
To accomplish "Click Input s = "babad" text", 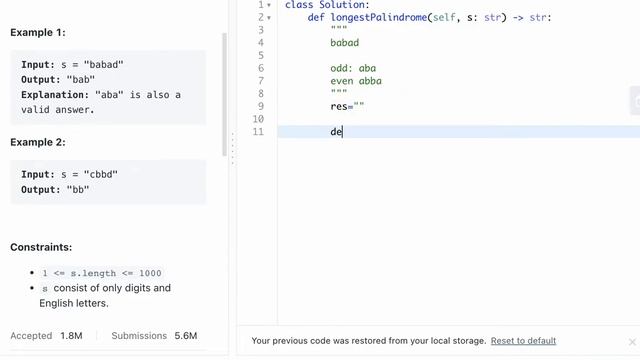I will click(72, 65).
